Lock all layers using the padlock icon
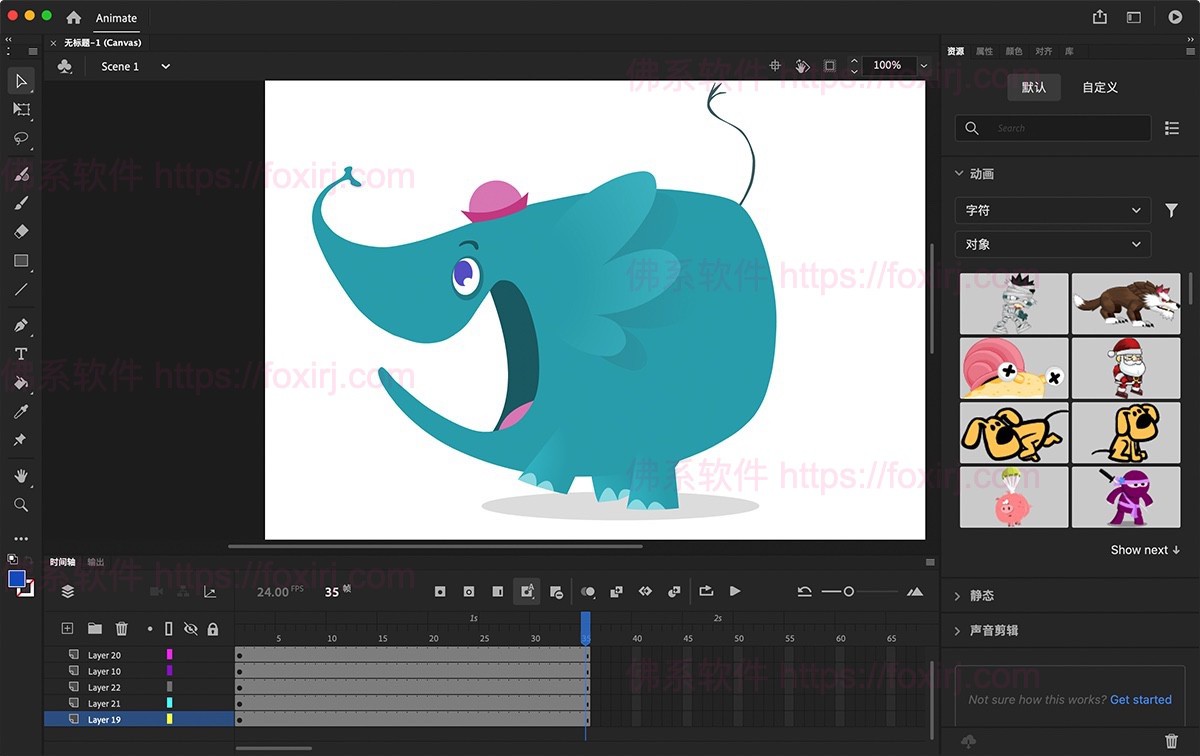Screen dimensions: 1200x756 click(212, 628)
